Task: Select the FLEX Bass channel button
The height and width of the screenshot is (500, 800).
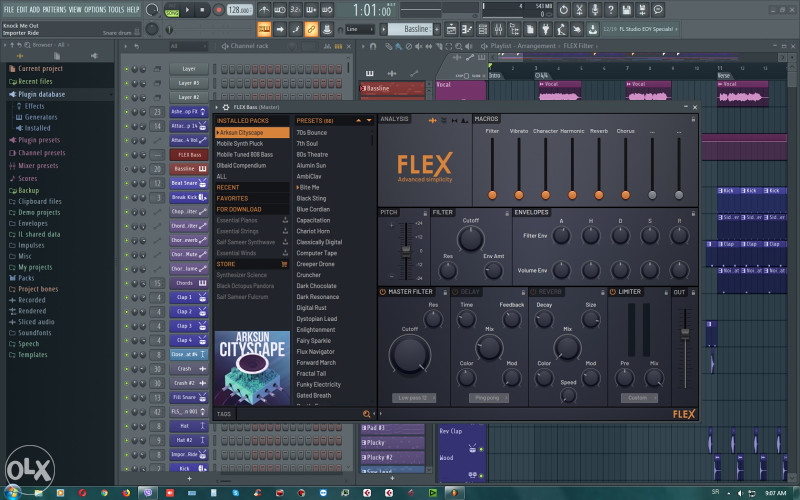Action: click(189, 155)
